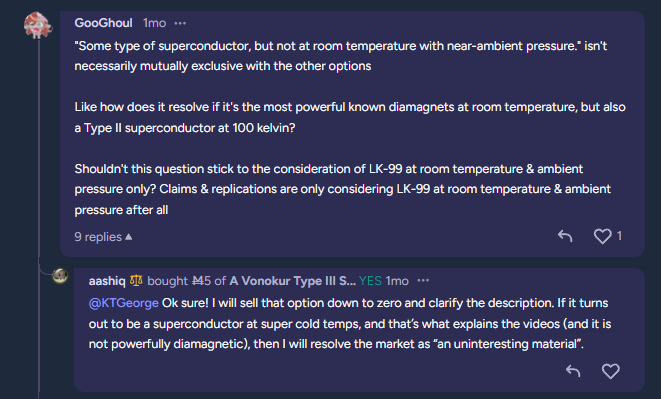The image size is (661, 399).
Task: Collapse the 9 replies thread
Action: pyautogui.click(x=103, y=237)
